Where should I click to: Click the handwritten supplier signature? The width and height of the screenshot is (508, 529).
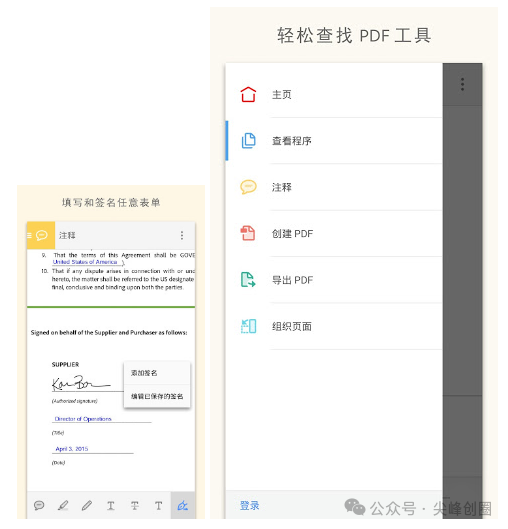click(81, 384)
